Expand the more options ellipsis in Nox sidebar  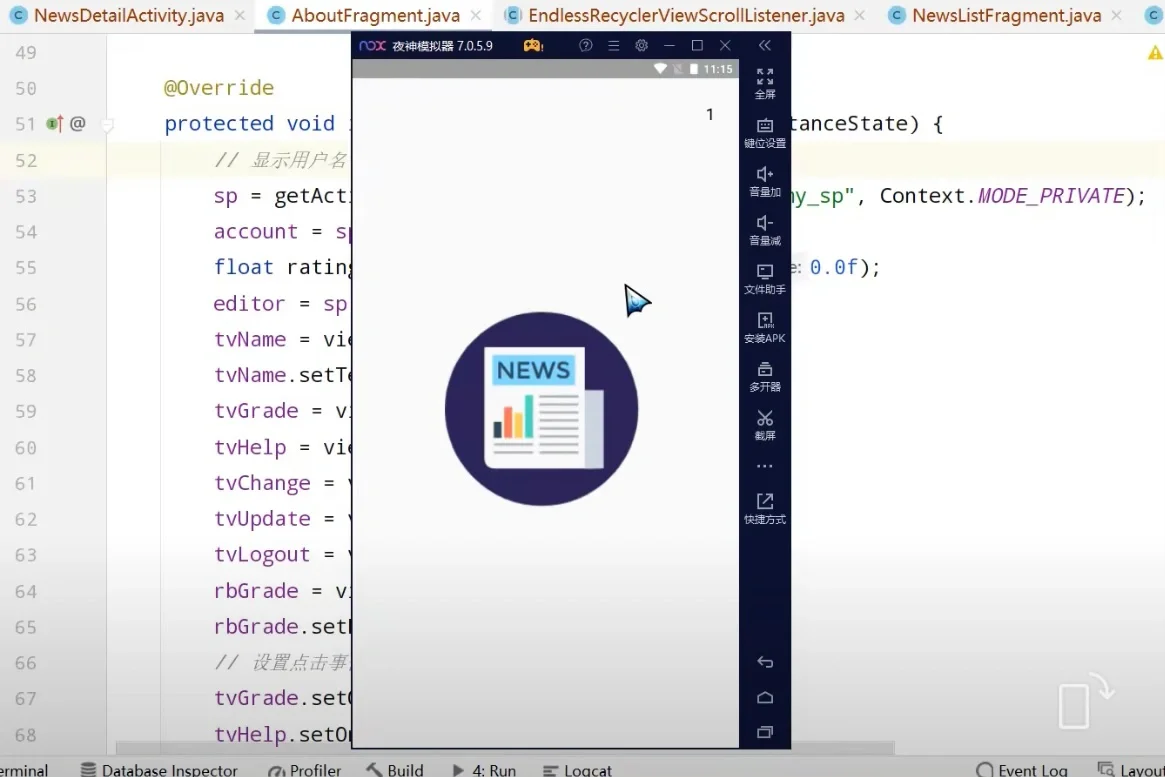pos(765,464)
